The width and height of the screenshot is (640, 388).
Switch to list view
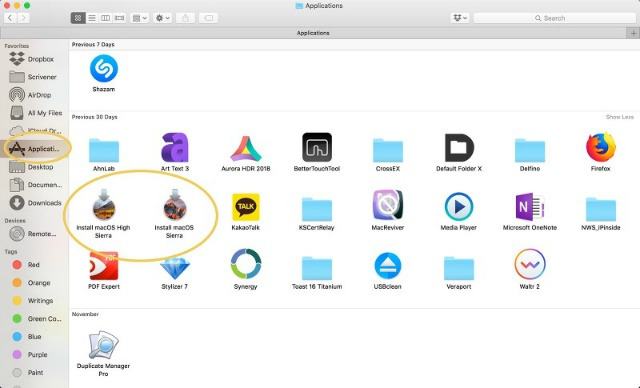(x=92, y=18)
